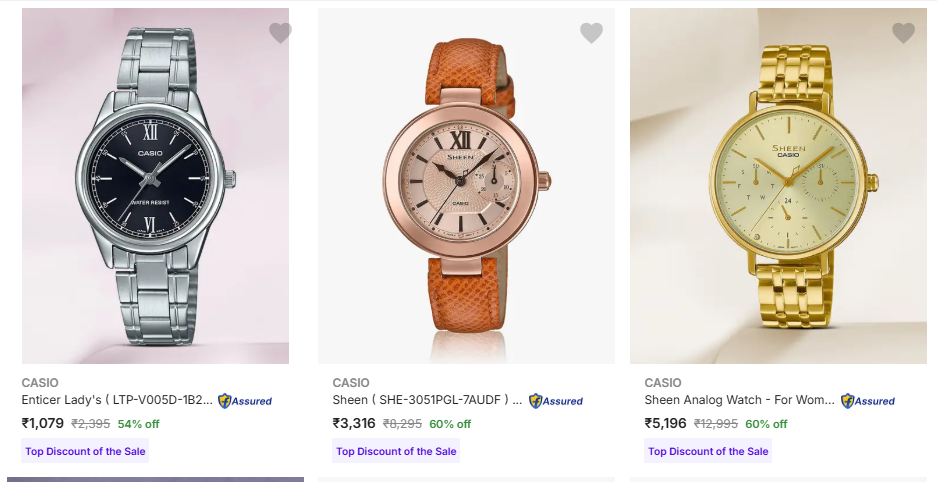Add gold Sheen watch to wishlist

tap(903, 33)
